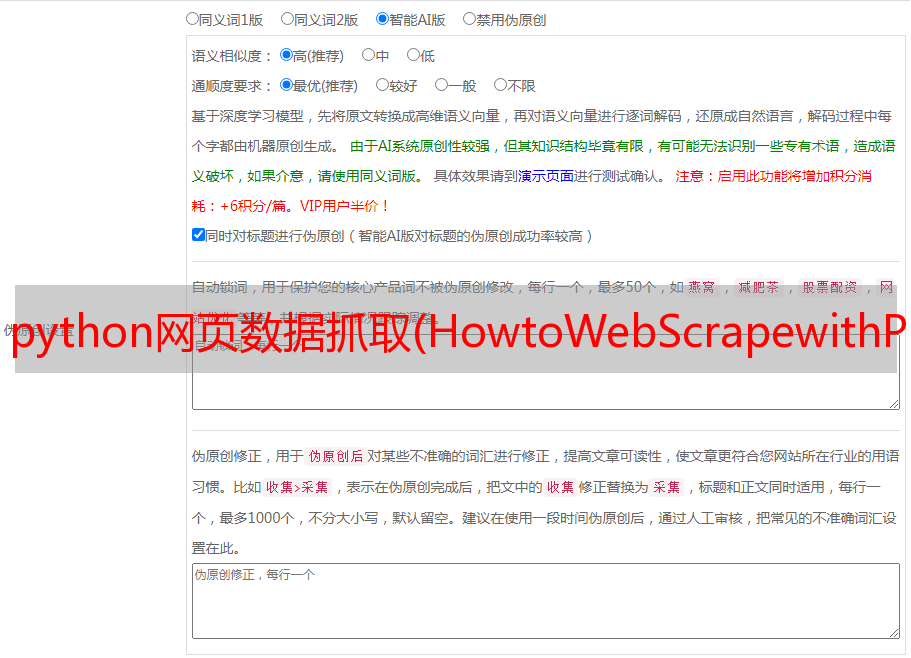This screenshot has width=911, height=658.
Task: Click into the 伪原创修正 text area
Action: [x=546, y=601]
